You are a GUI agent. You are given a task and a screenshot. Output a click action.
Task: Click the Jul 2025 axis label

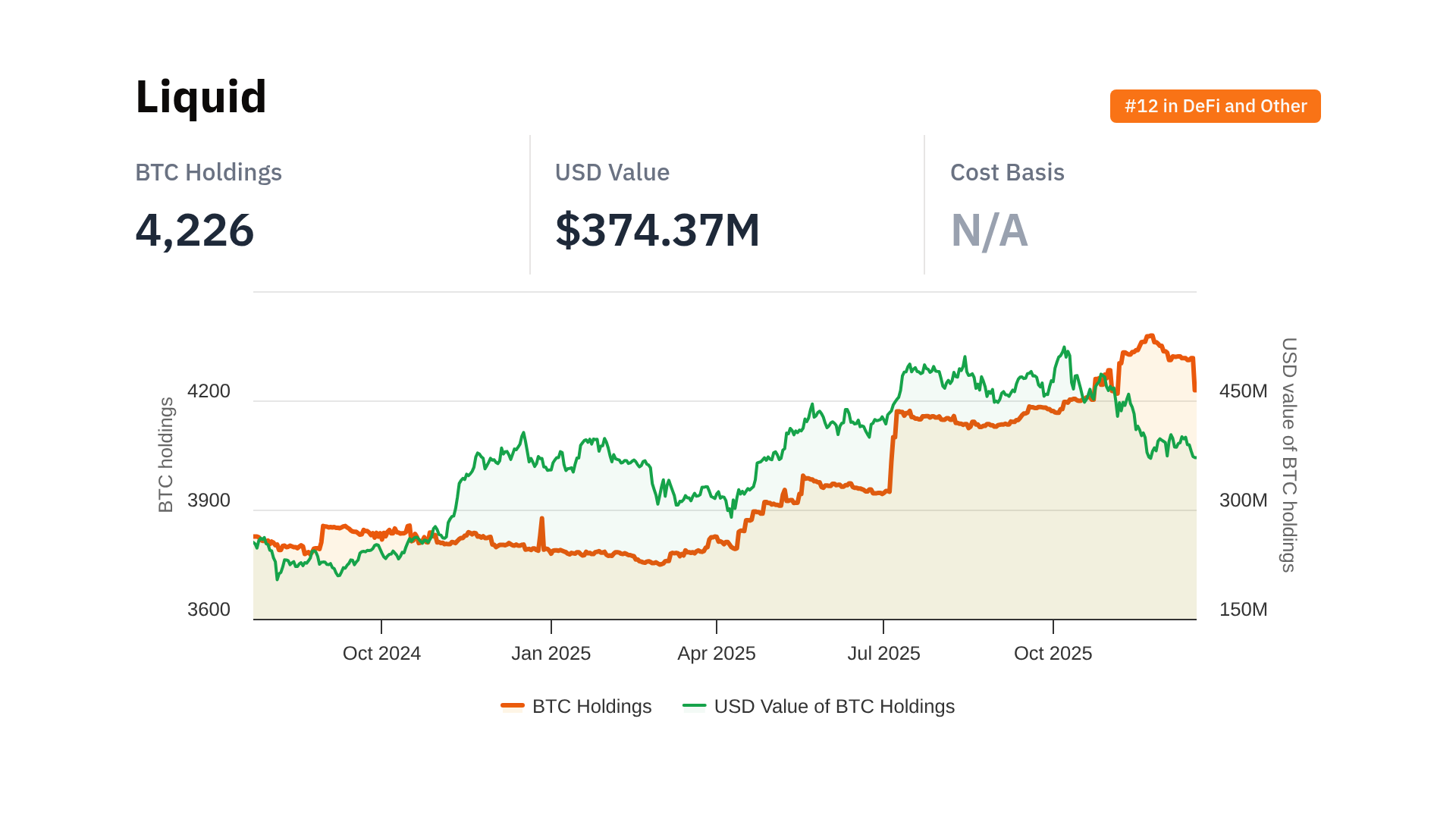pos(883,653)
